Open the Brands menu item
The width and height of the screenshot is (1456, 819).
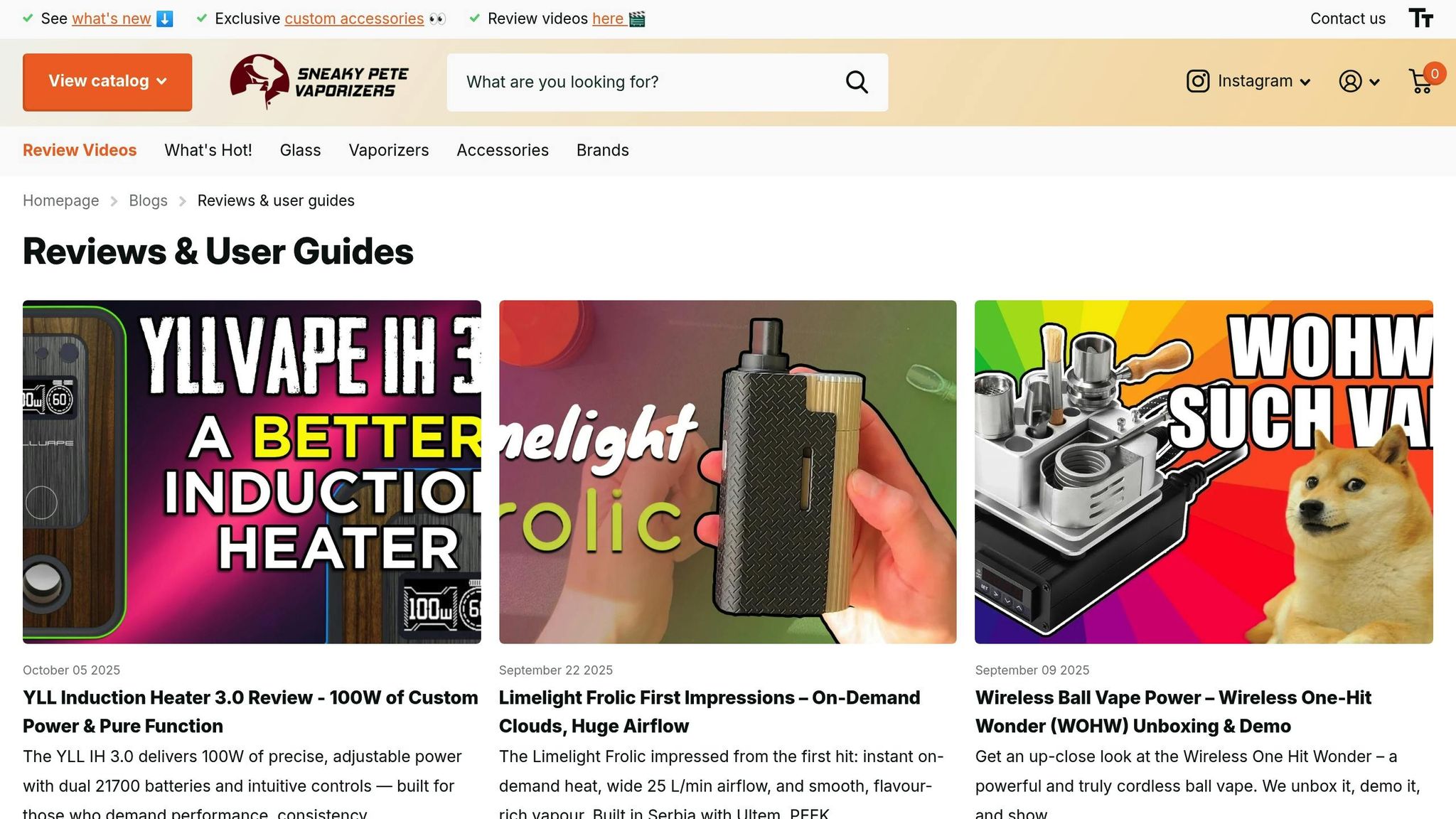pos(602,151)
